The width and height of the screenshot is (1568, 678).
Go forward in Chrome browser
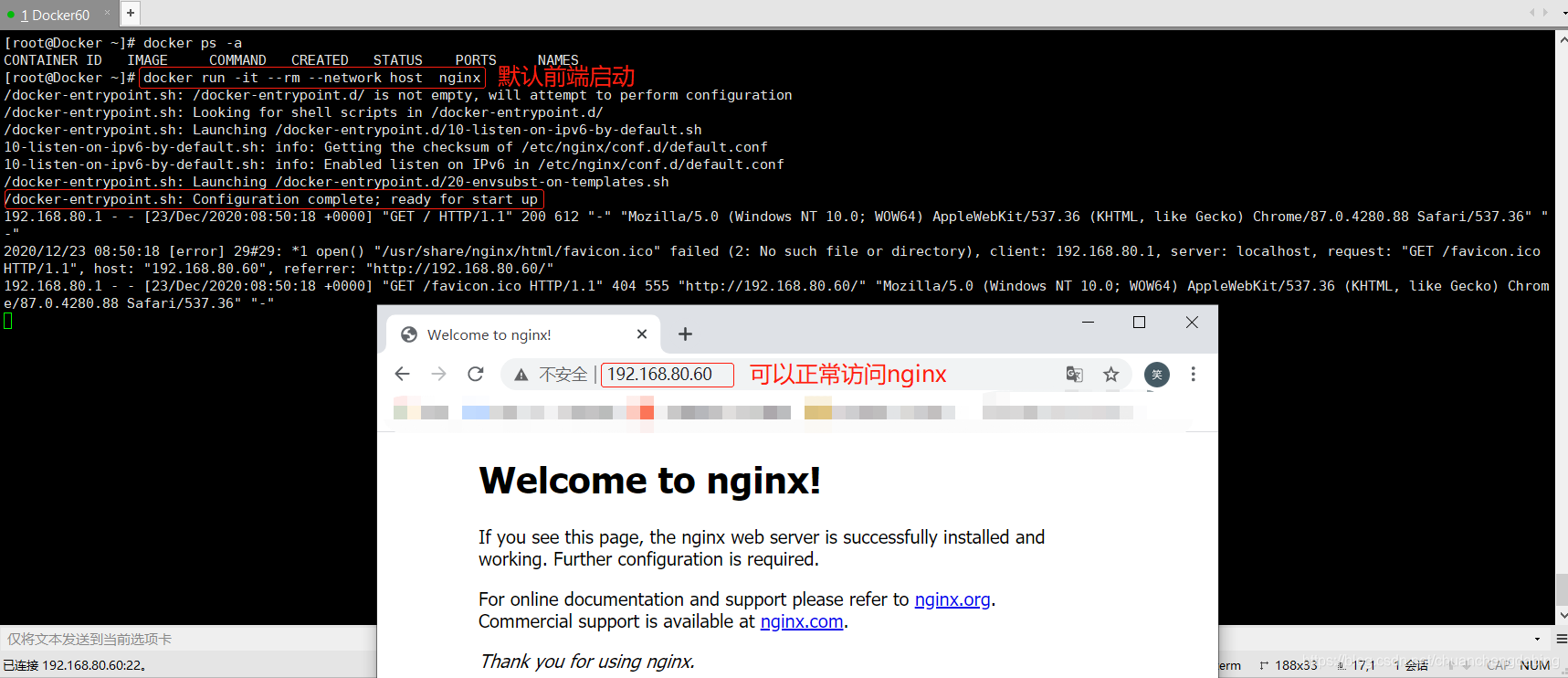point(438,374)
